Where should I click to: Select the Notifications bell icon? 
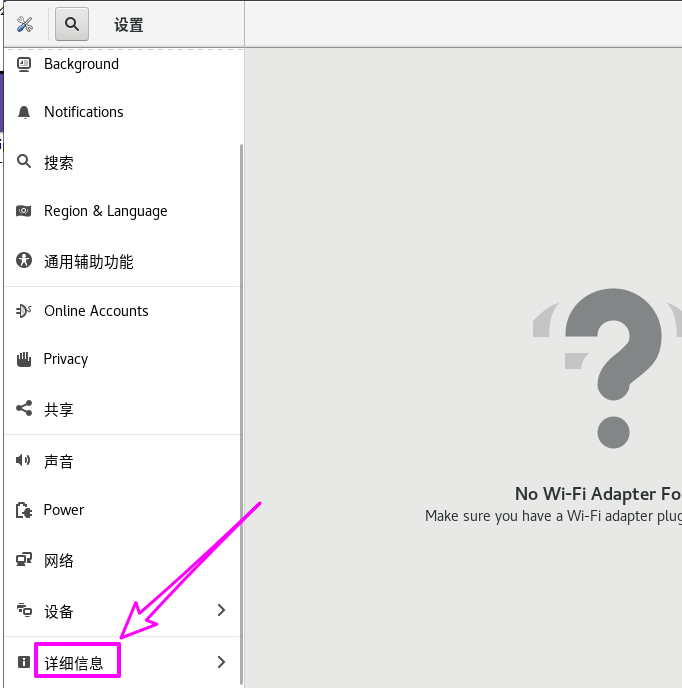pos(24,112)
